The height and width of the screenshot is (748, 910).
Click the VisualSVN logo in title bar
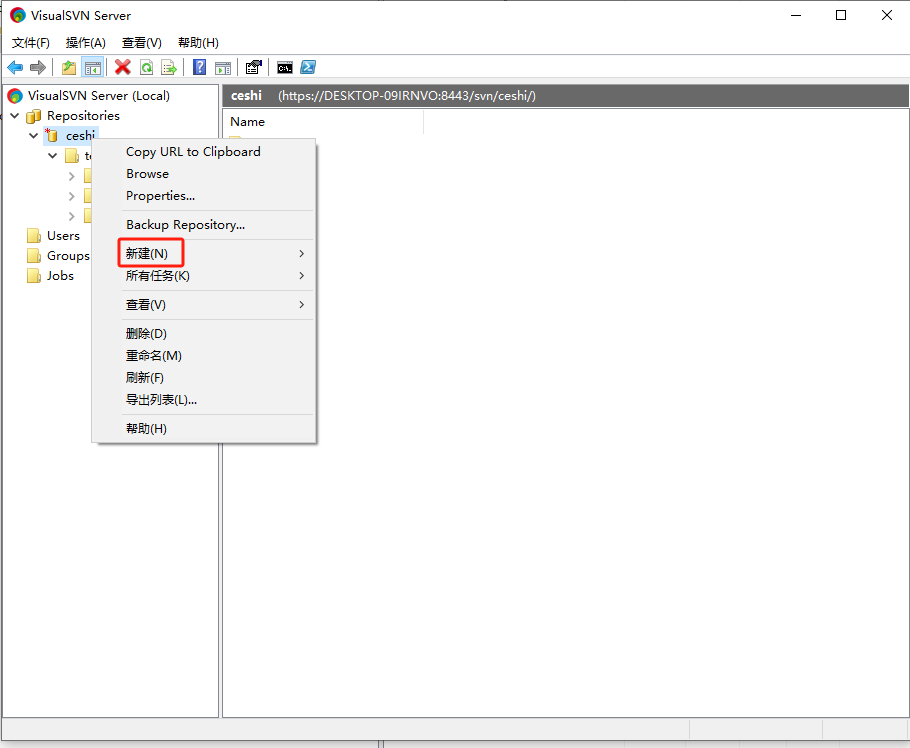(x=18, y=16)
